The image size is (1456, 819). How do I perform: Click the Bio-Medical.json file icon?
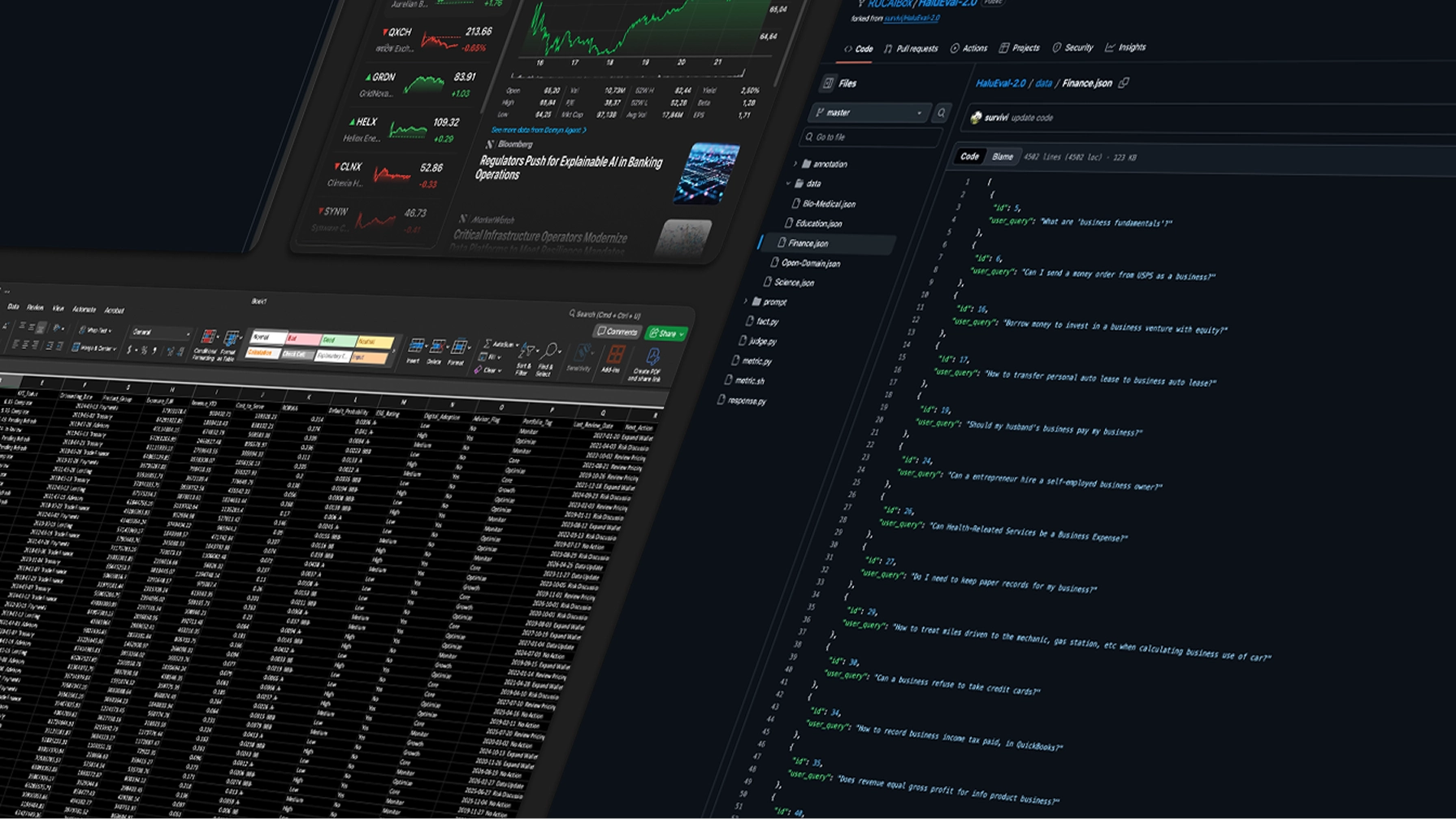pos(795,203)
